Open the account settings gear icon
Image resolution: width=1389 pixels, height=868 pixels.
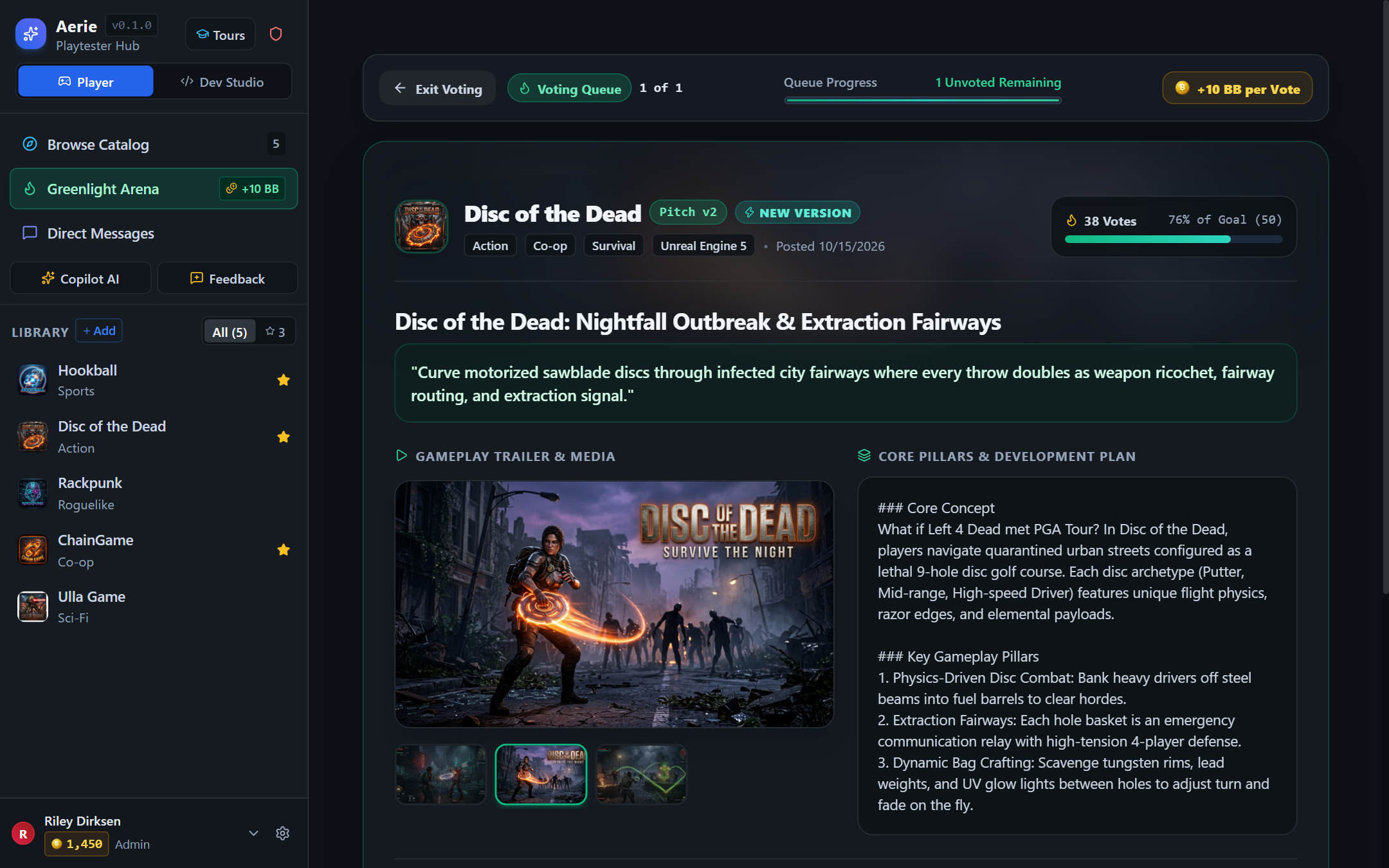click(x=282, y=833)
